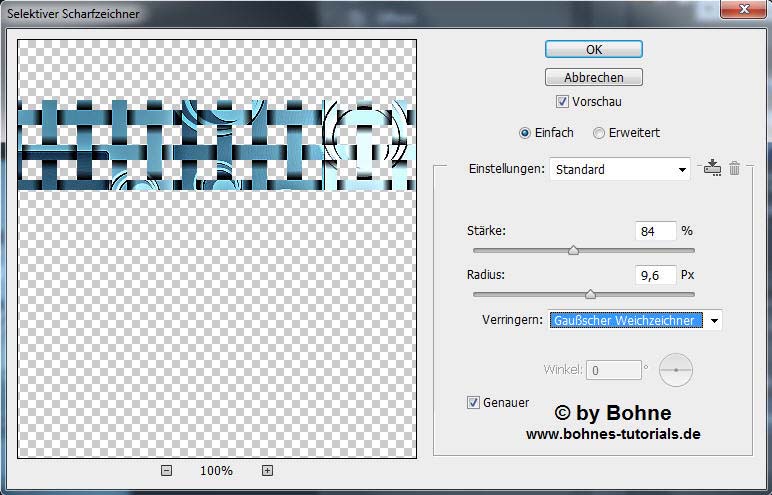This screenshot has width=772, height=495.
Task: Save current settings via disk icon
Action: tap(712, 168)
